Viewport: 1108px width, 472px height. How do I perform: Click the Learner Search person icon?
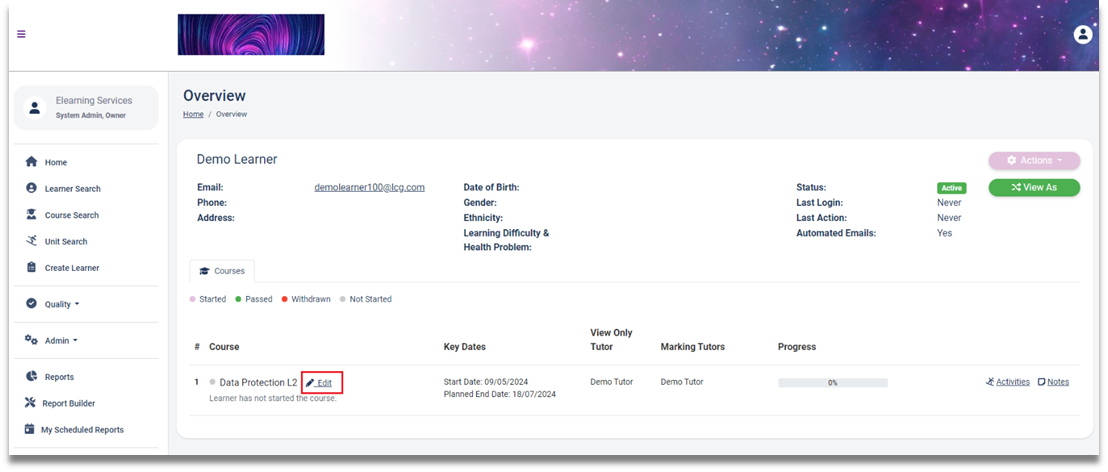click(x=31, y=188)
